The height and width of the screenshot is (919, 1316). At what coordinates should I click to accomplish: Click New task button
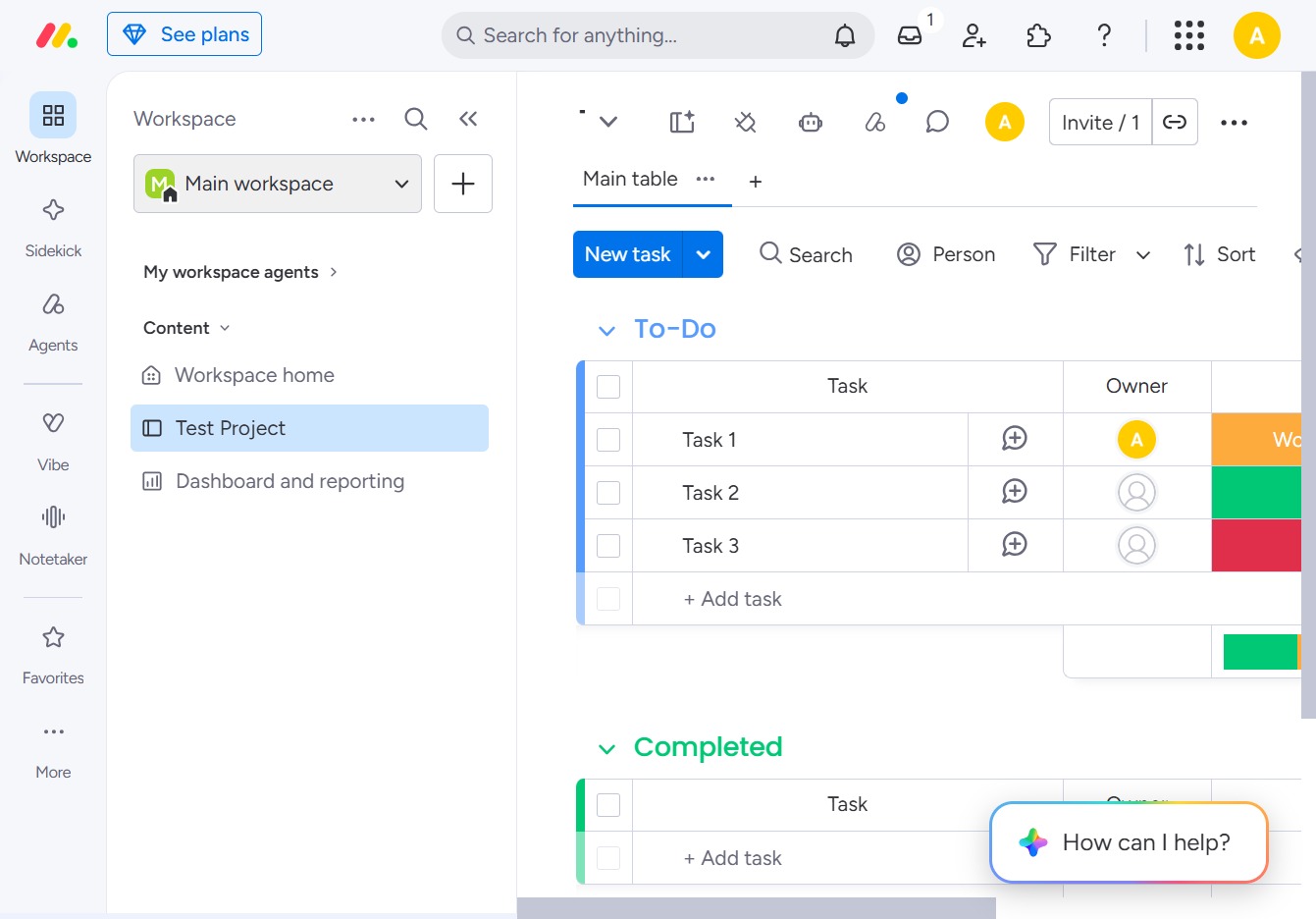coord(627,254)
